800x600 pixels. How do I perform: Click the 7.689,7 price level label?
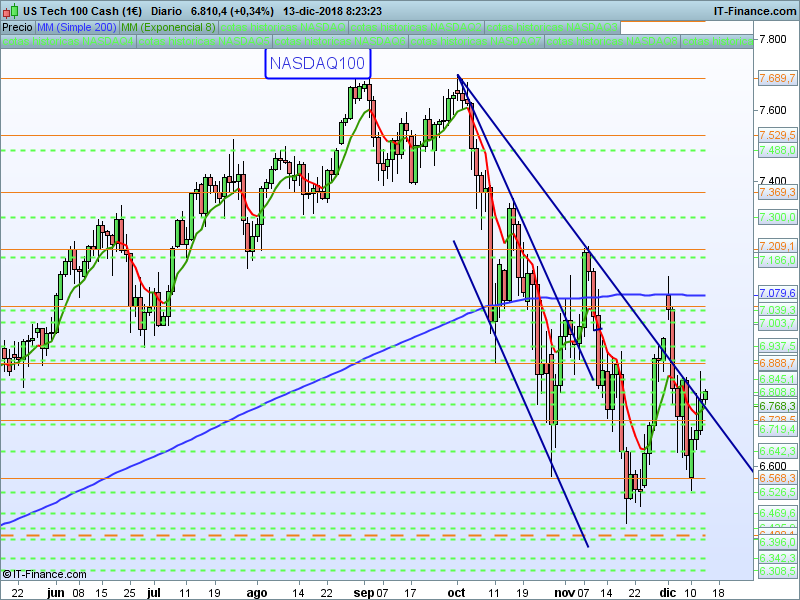point(777,78)
